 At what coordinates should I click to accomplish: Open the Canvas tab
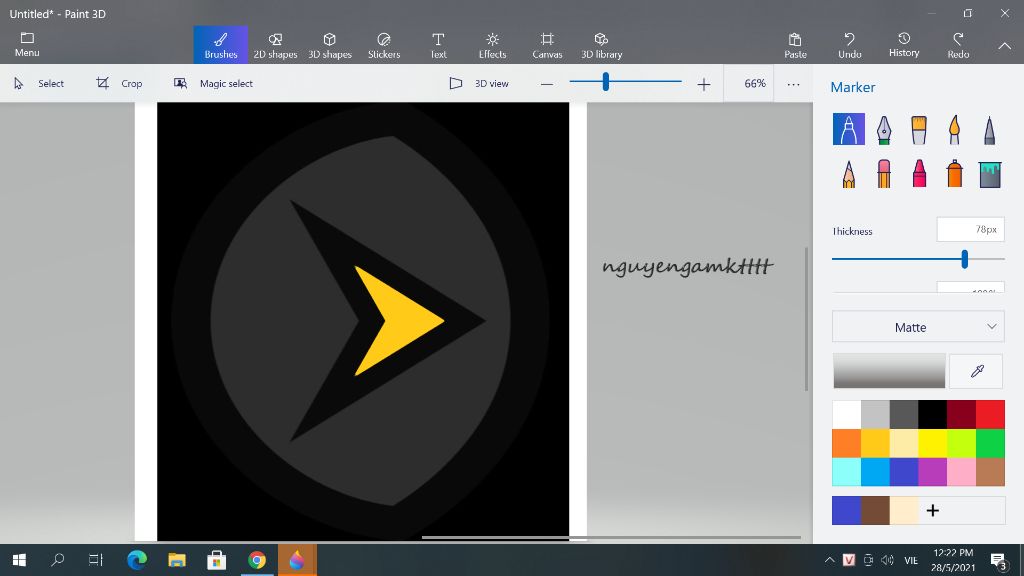(547, 45)
